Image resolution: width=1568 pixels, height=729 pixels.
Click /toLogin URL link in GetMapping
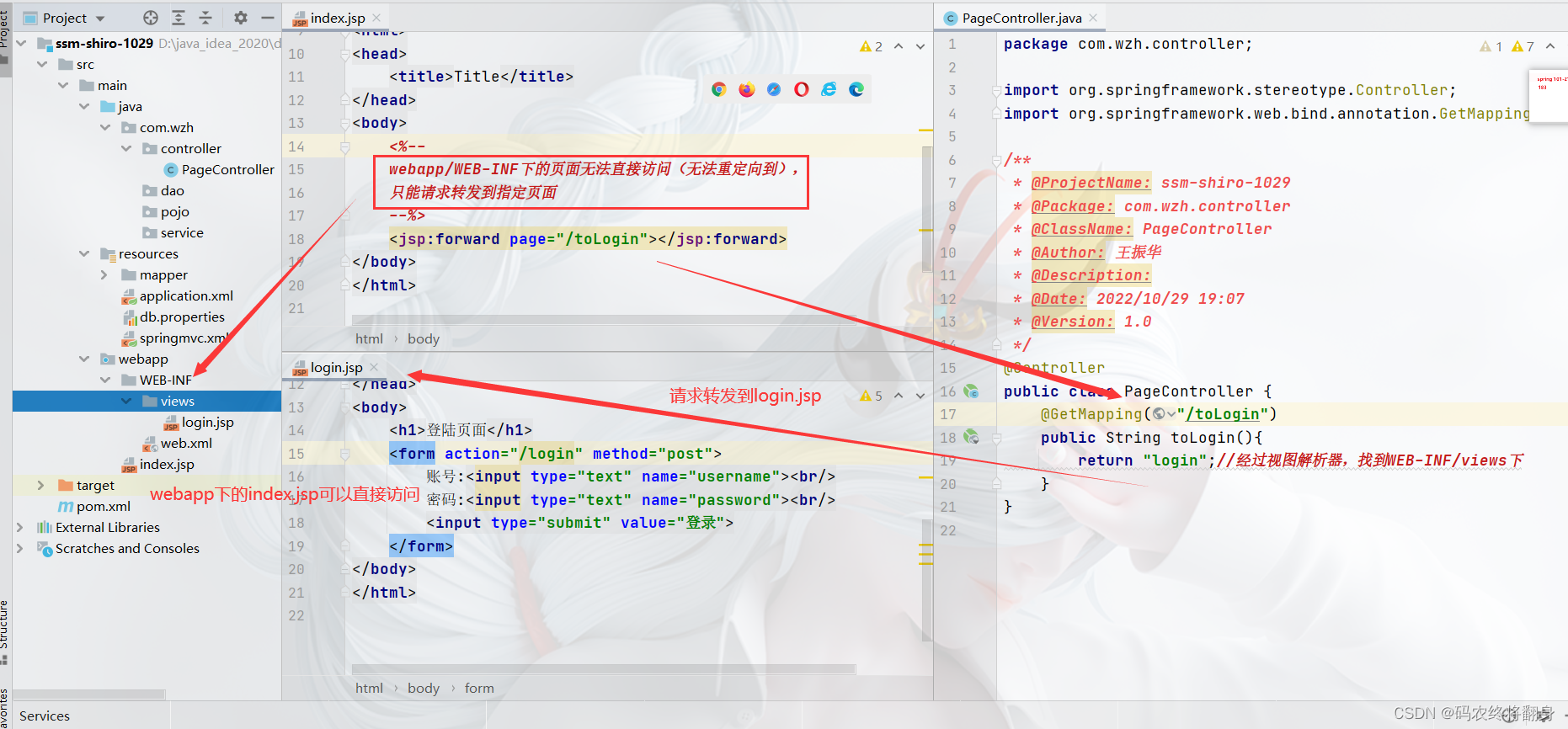pyautogui.click(x=1222, y=414)
